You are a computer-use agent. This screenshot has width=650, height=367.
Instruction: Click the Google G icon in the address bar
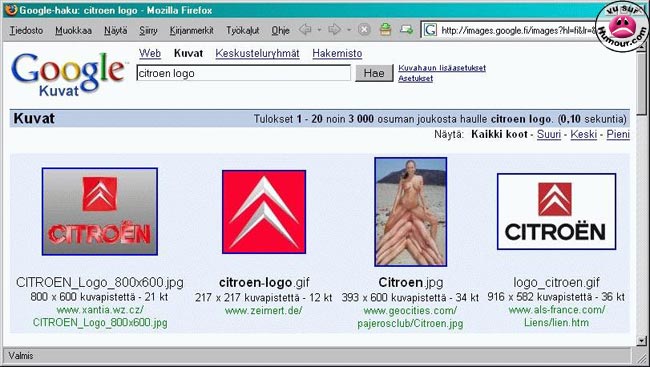click(x=430, y=30)
